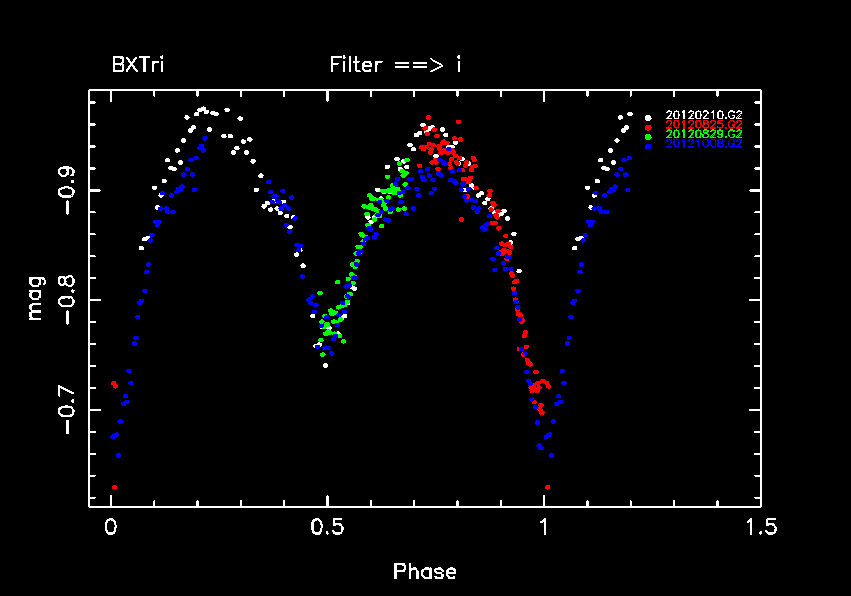Click the green data cluster near phase 0.65
Screen dimensions: 851x596
392,190
